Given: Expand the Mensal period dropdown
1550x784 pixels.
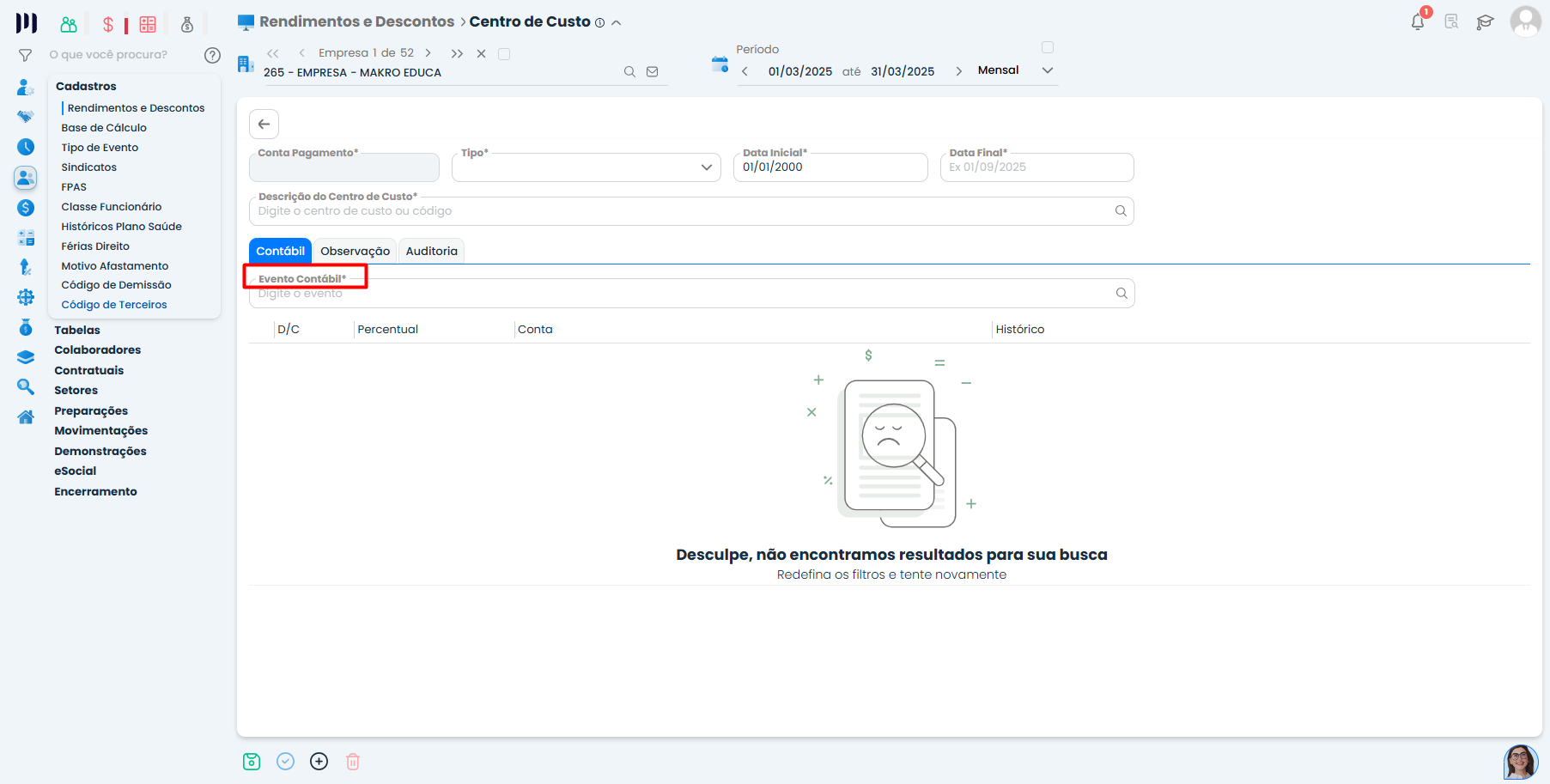Looking at the screenshot, I should (1047, 70).
